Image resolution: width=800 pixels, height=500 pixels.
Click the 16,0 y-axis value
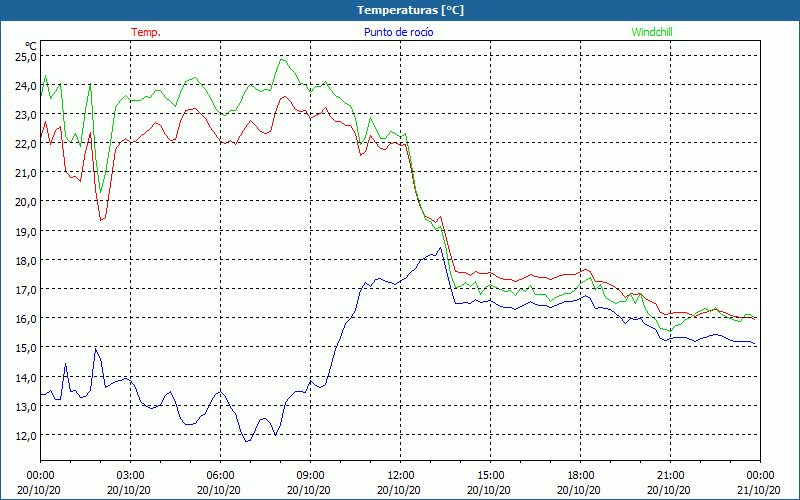point(26,318)
